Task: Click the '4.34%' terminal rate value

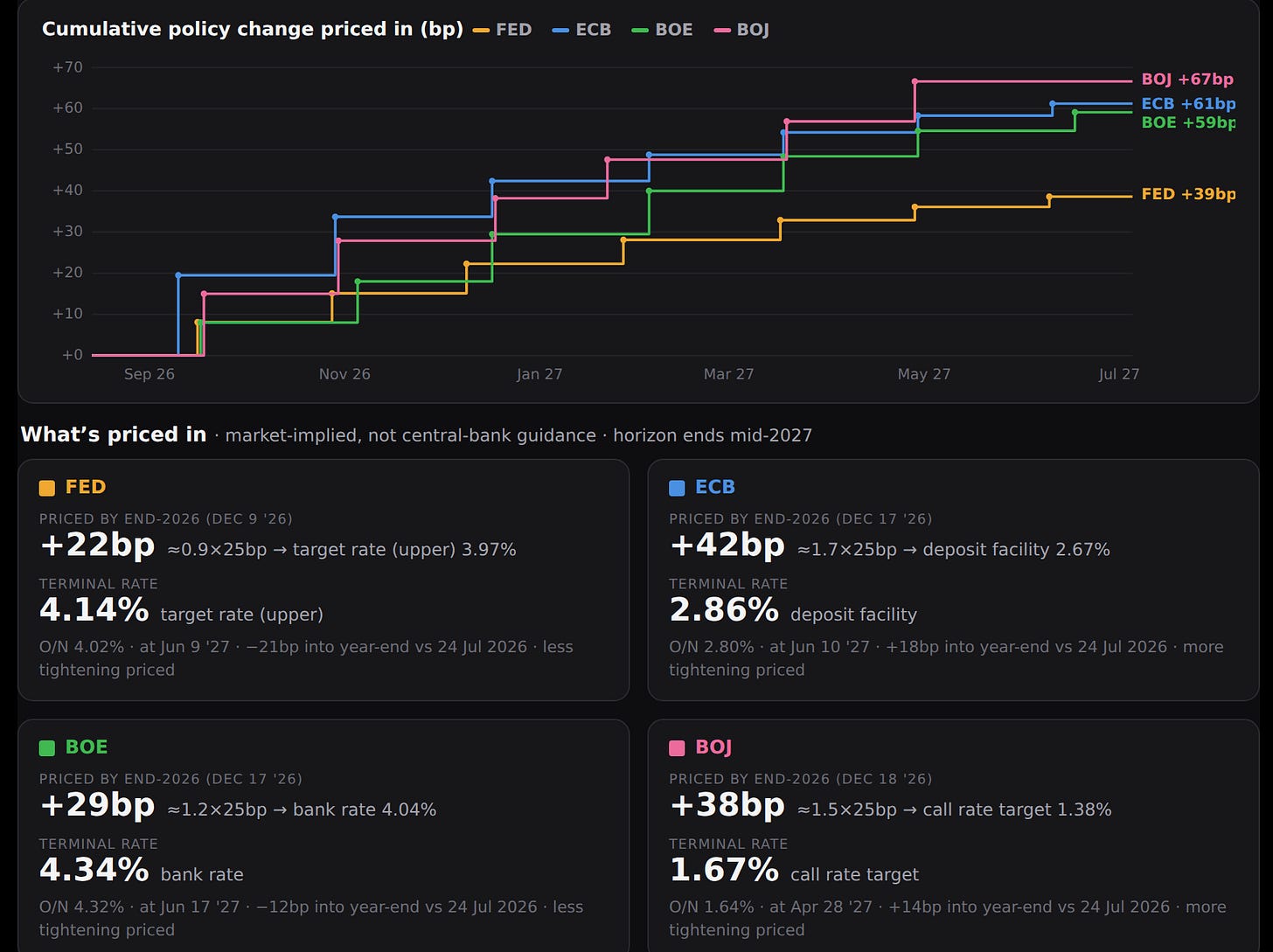Action: [x=94, y=871]
